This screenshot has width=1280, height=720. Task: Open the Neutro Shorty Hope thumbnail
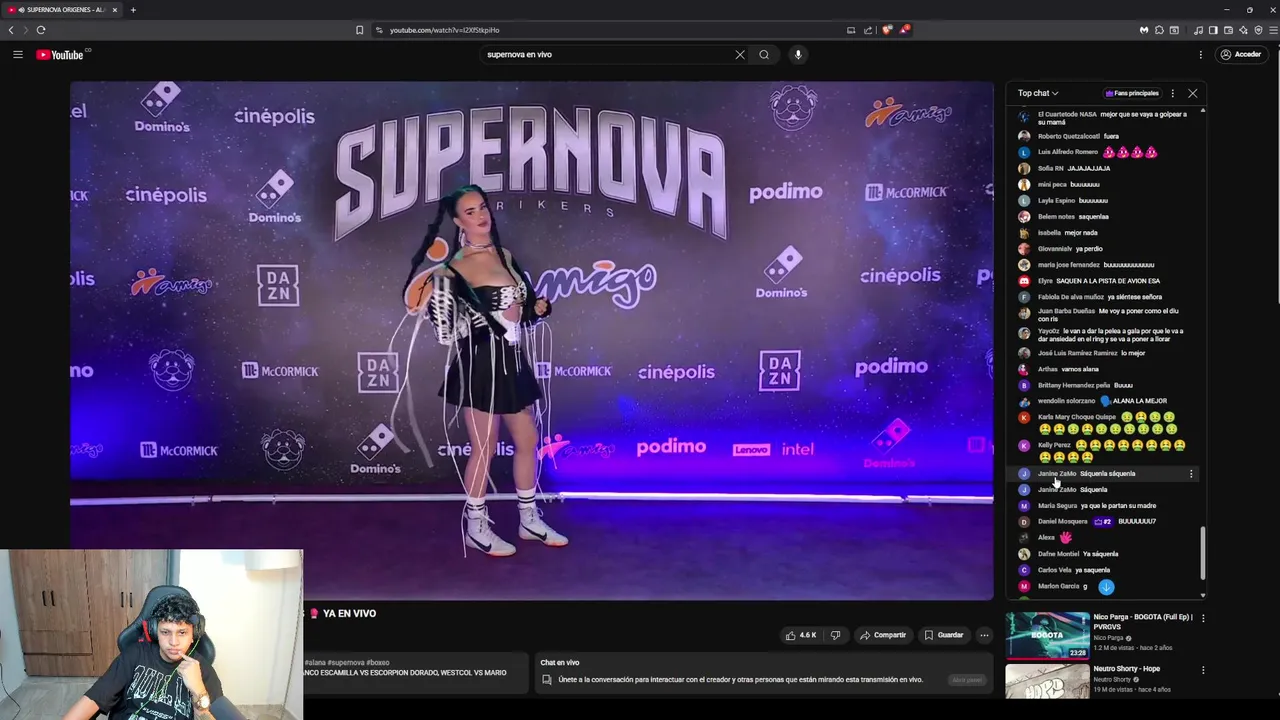coord(1047,681)
